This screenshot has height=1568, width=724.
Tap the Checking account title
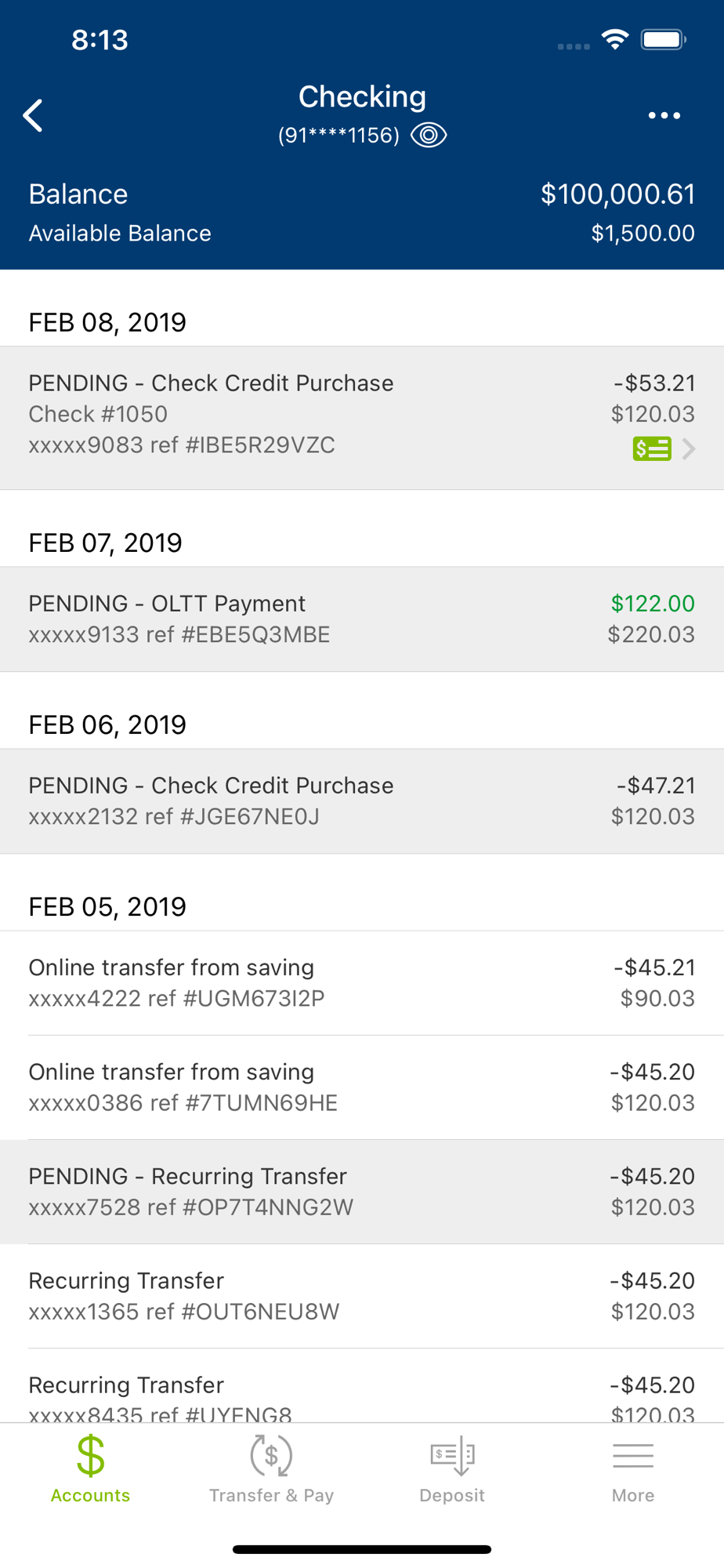362,96
